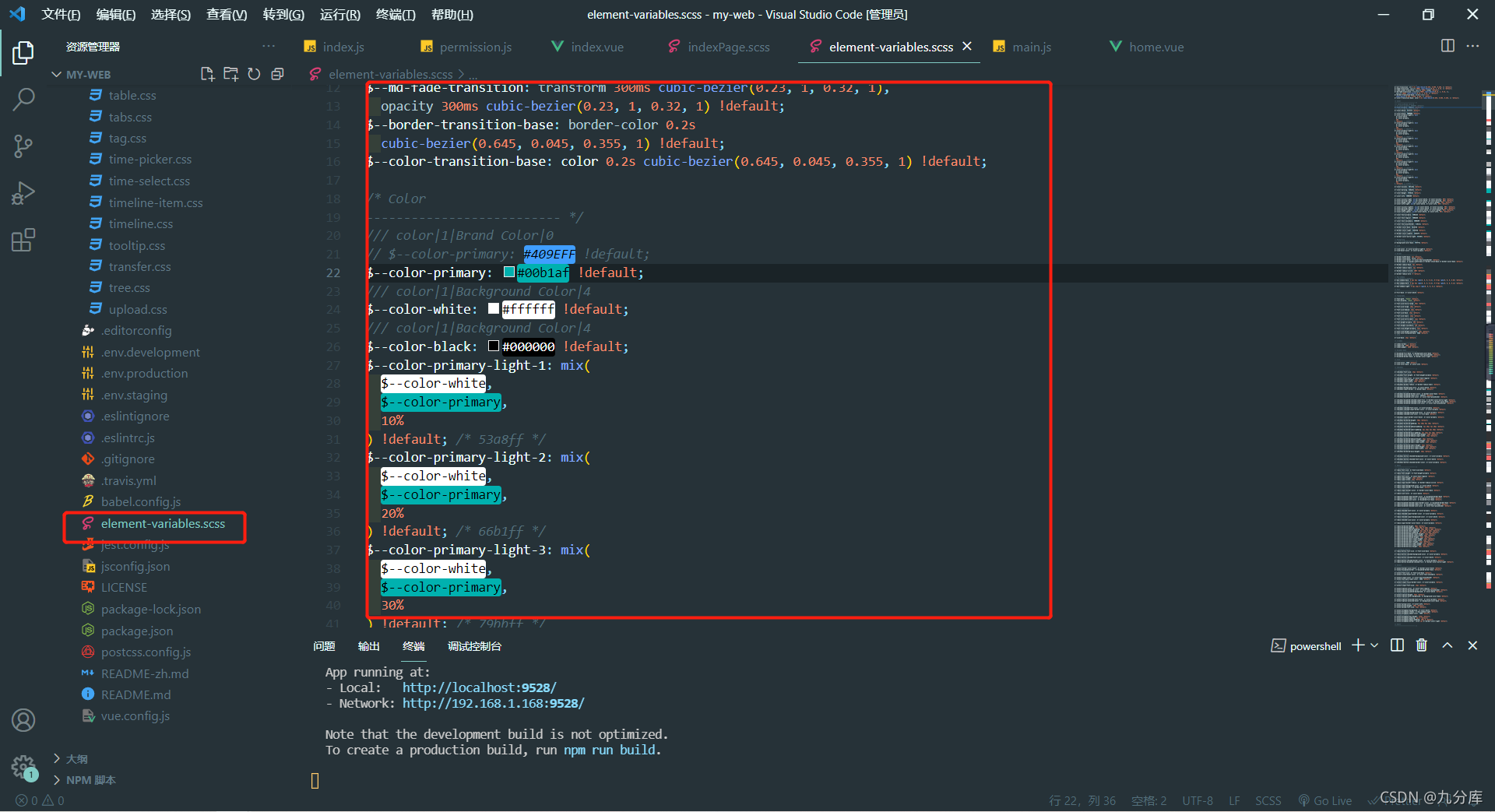Open the 转到(G) menu
The height and width of the screenshot is (812, 1495).
[x=283, y=14]
